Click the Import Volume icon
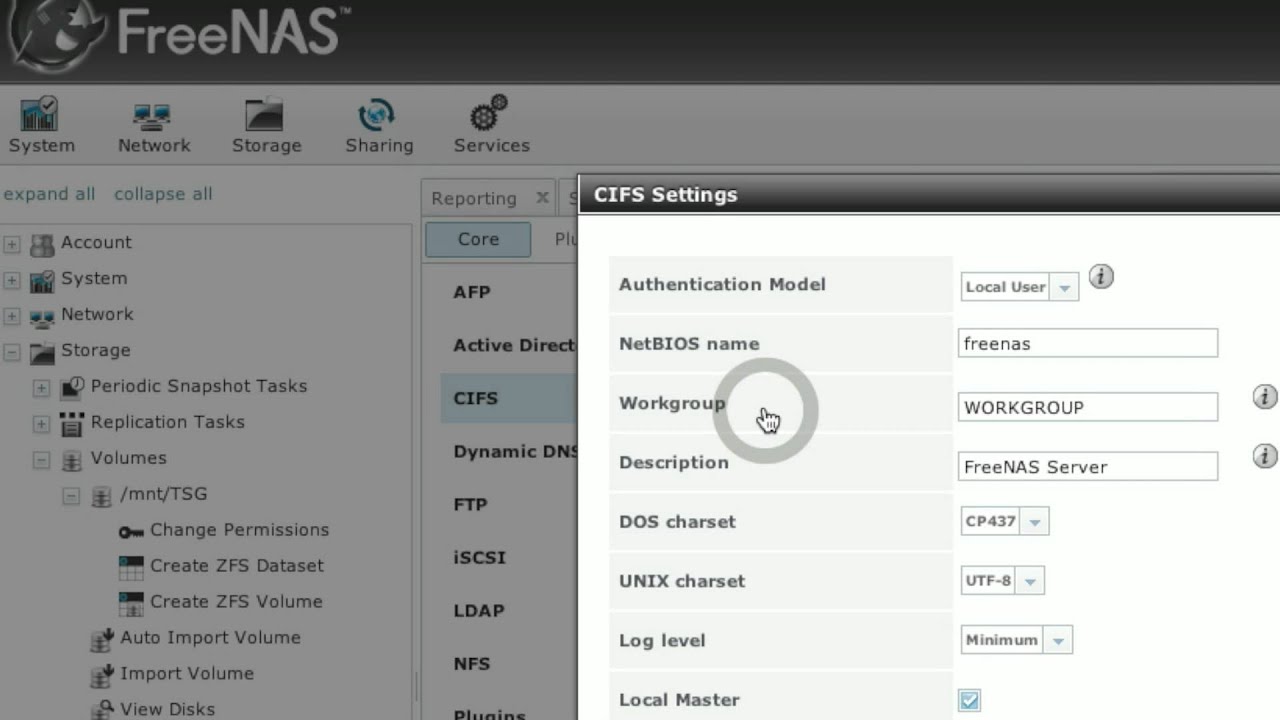 pos(101,675)
